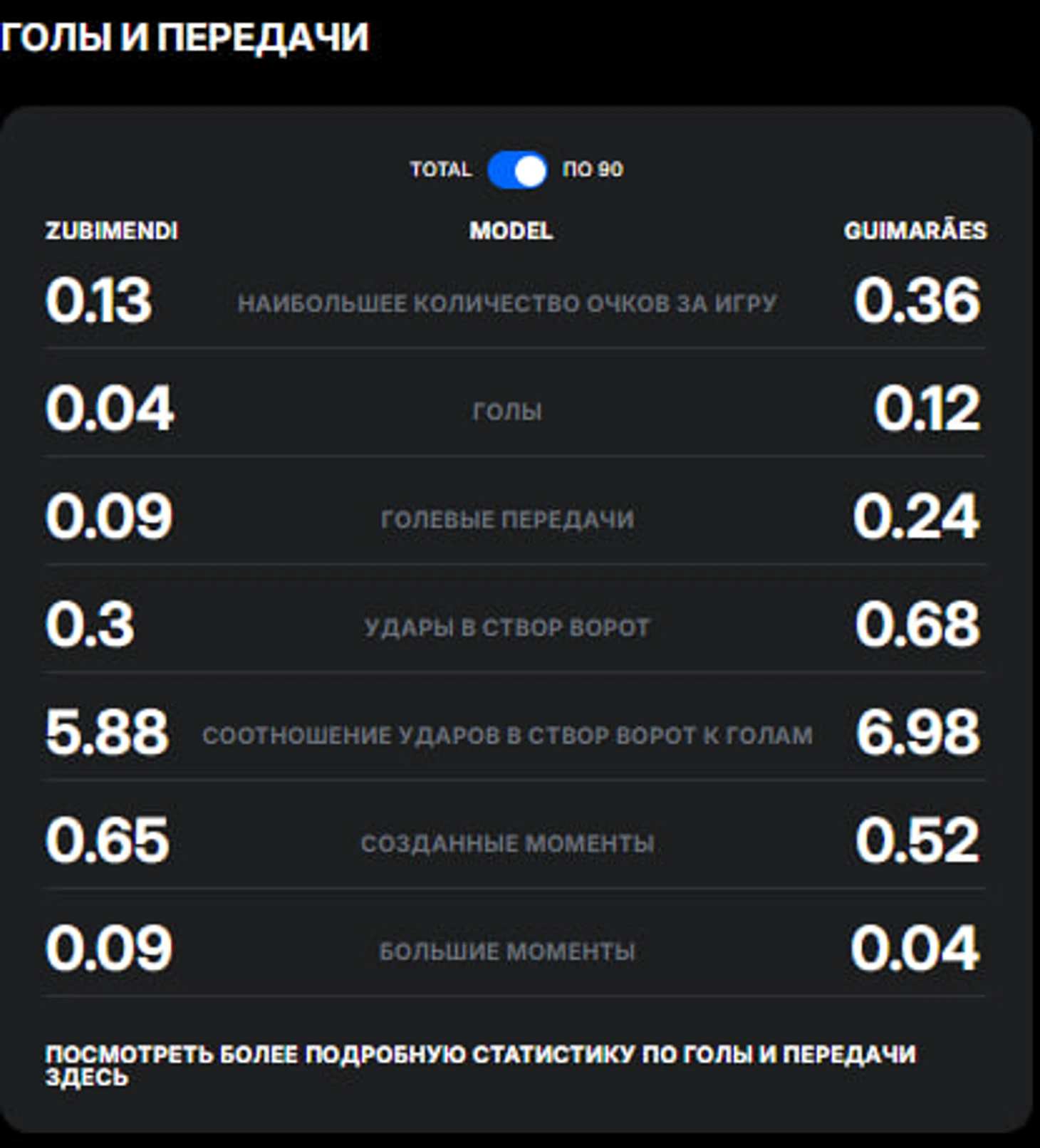
Task: Click the УДАРЫ В СТВОР ВОРОТ label
Action: [507, 627]
